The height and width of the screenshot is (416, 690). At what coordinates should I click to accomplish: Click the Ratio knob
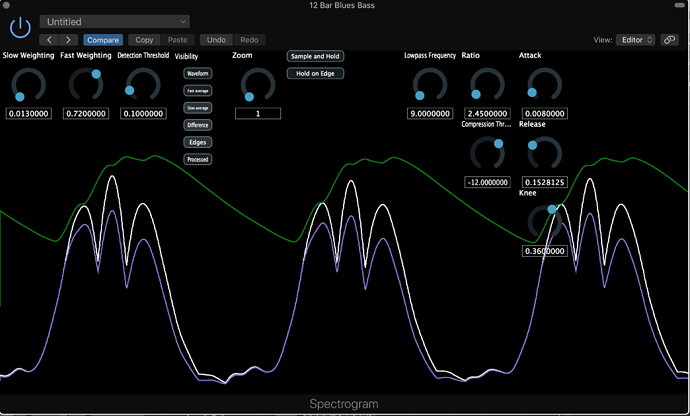click(487, 85)
